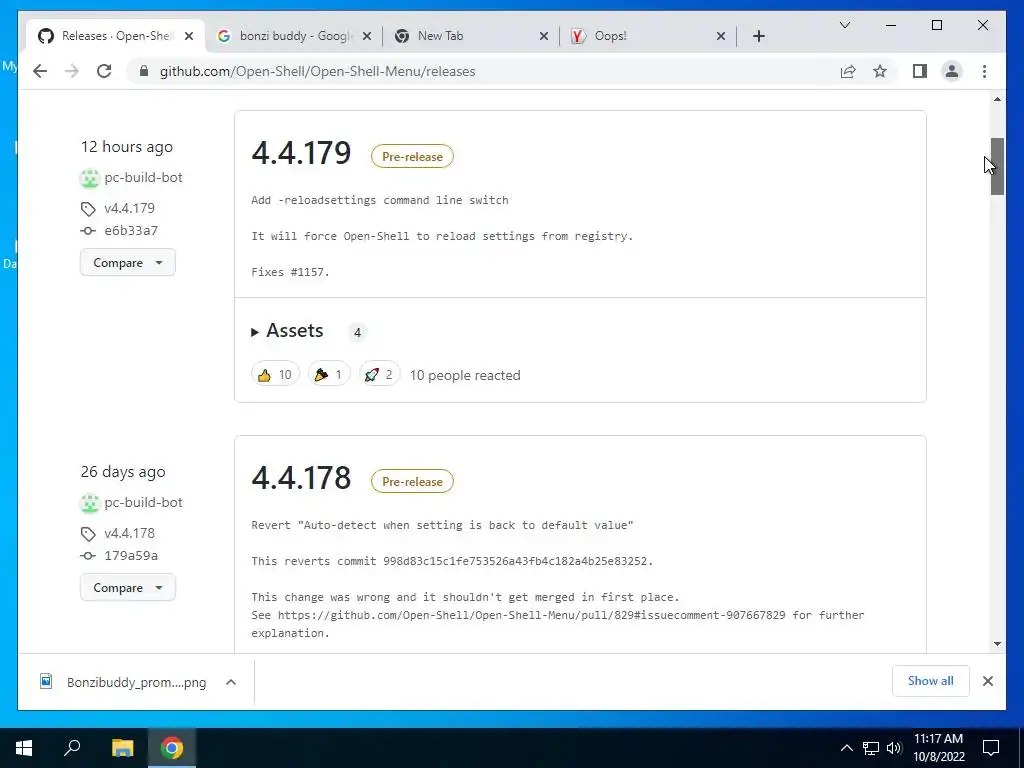Reload the GitHub releases page
The width and height of the screenshot is (1024, 768).
(104, 71)
